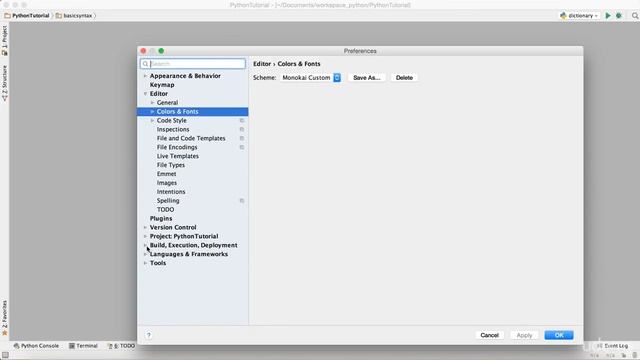
Task: Collapse the Editor section arrow
Action: click(x=145, y=94)
